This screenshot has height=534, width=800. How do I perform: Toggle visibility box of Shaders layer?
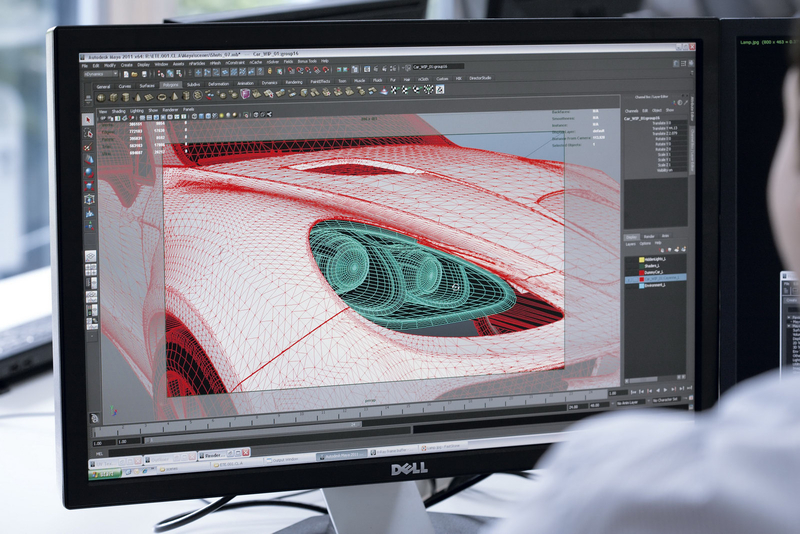(628, 266)
